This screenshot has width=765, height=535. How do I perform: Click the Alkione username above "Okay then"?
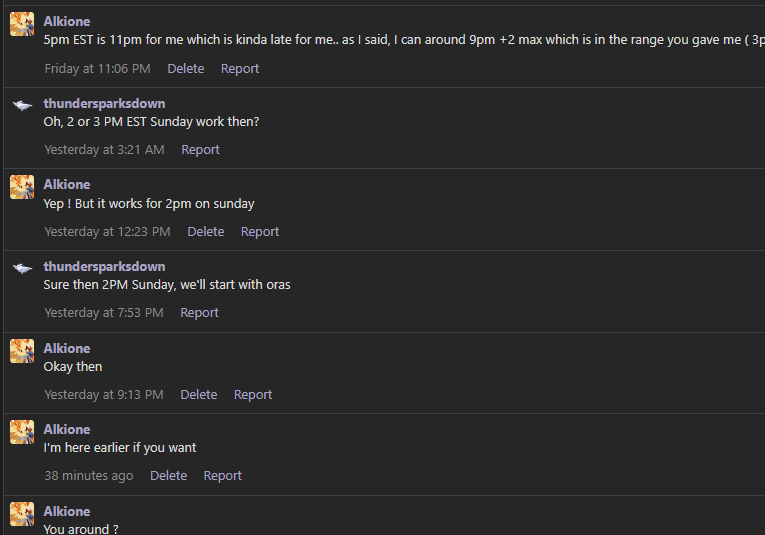[x=67, y=348]
